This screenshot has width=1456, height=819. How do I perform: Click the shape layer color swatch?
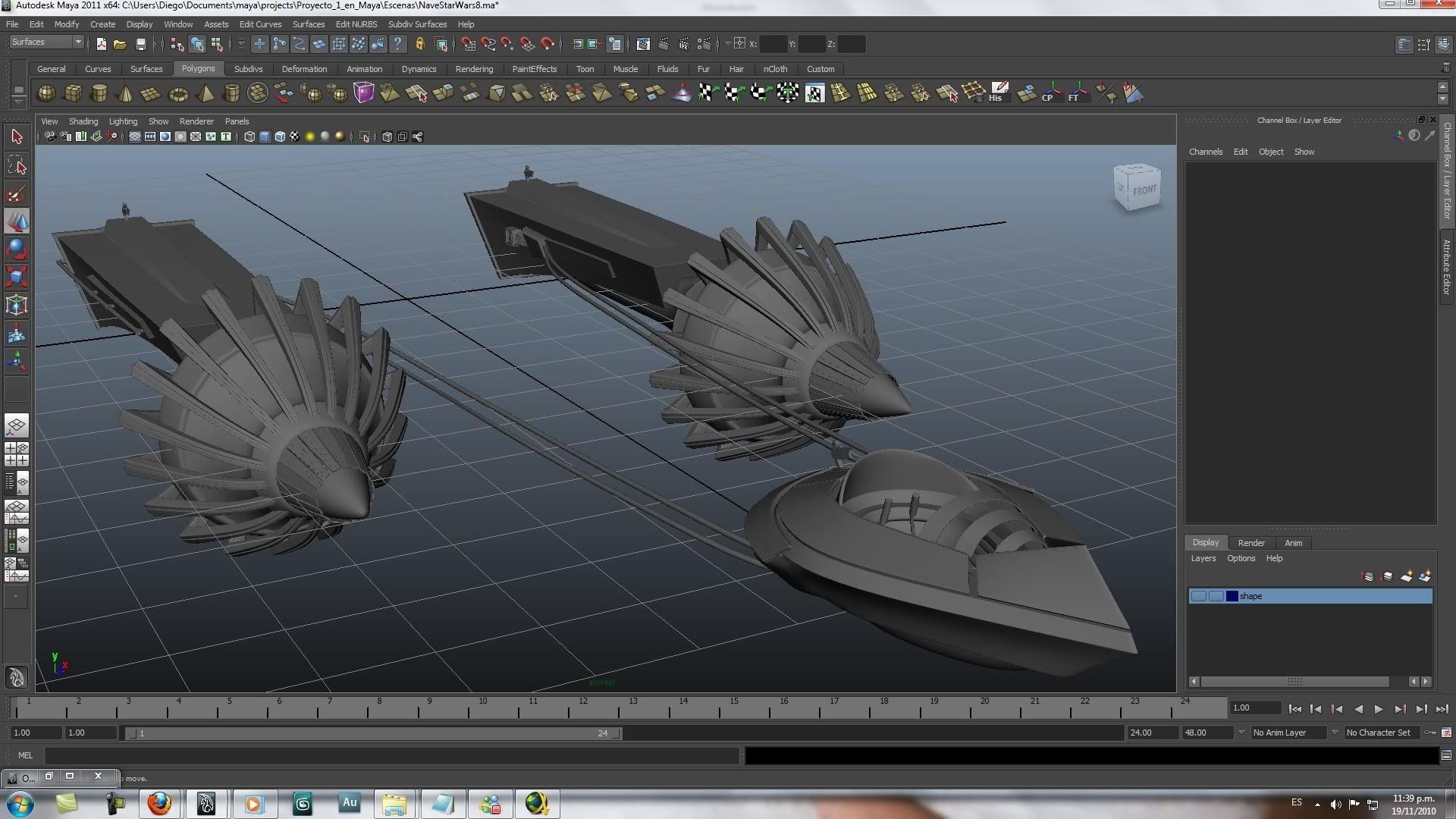[1232, 596]
